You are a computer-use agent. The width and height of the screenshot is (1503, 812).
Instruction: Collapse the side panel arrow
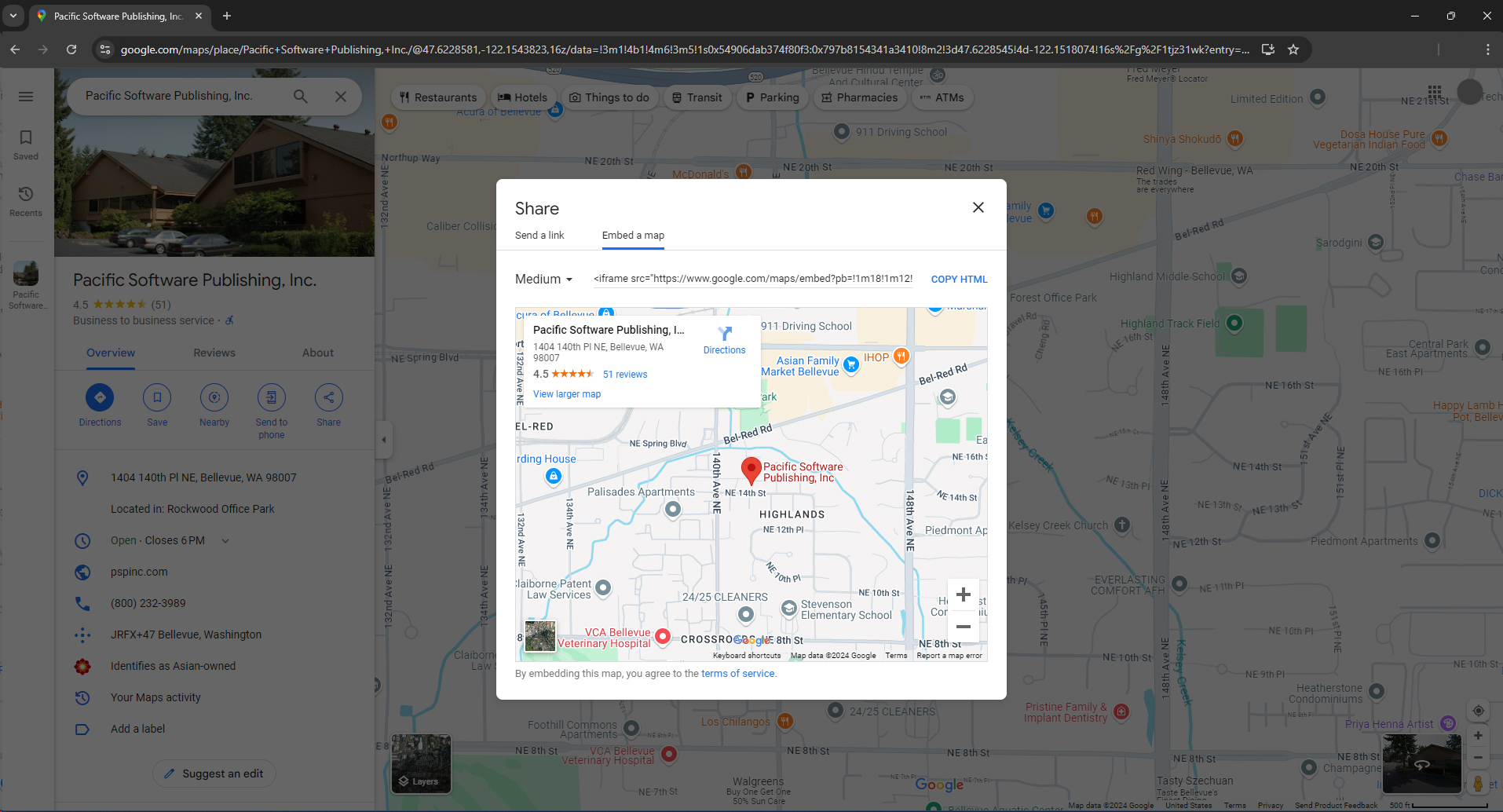(383, 440)
